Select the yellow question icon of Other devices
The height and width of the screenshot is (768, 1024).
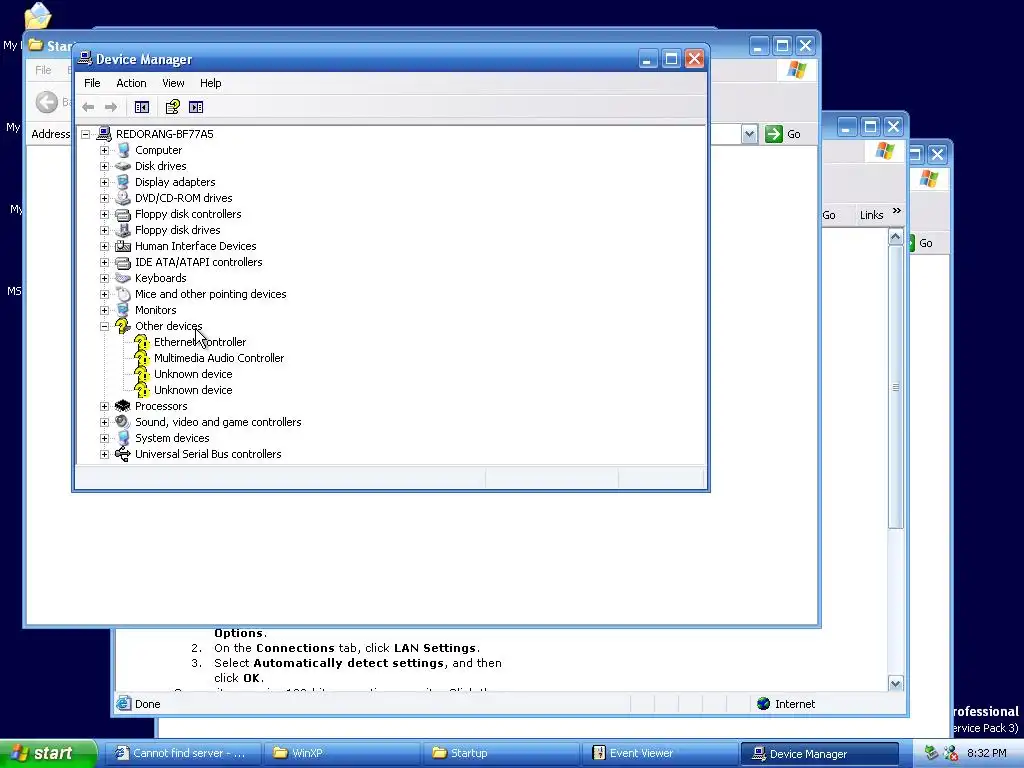[123, 326]
